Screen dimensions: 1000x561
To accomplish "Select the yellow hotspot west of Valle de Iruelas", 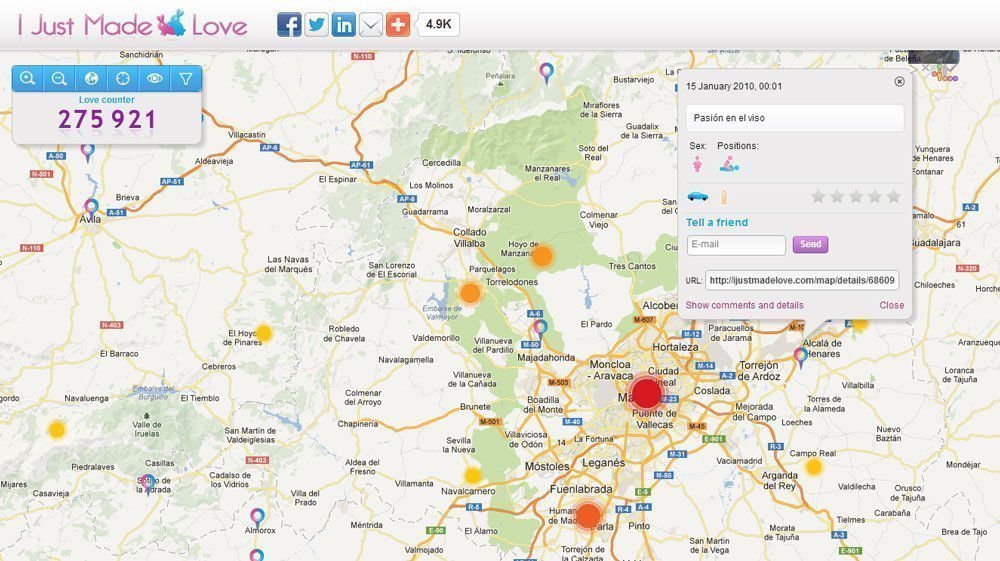I will click(x=57, y=430).
